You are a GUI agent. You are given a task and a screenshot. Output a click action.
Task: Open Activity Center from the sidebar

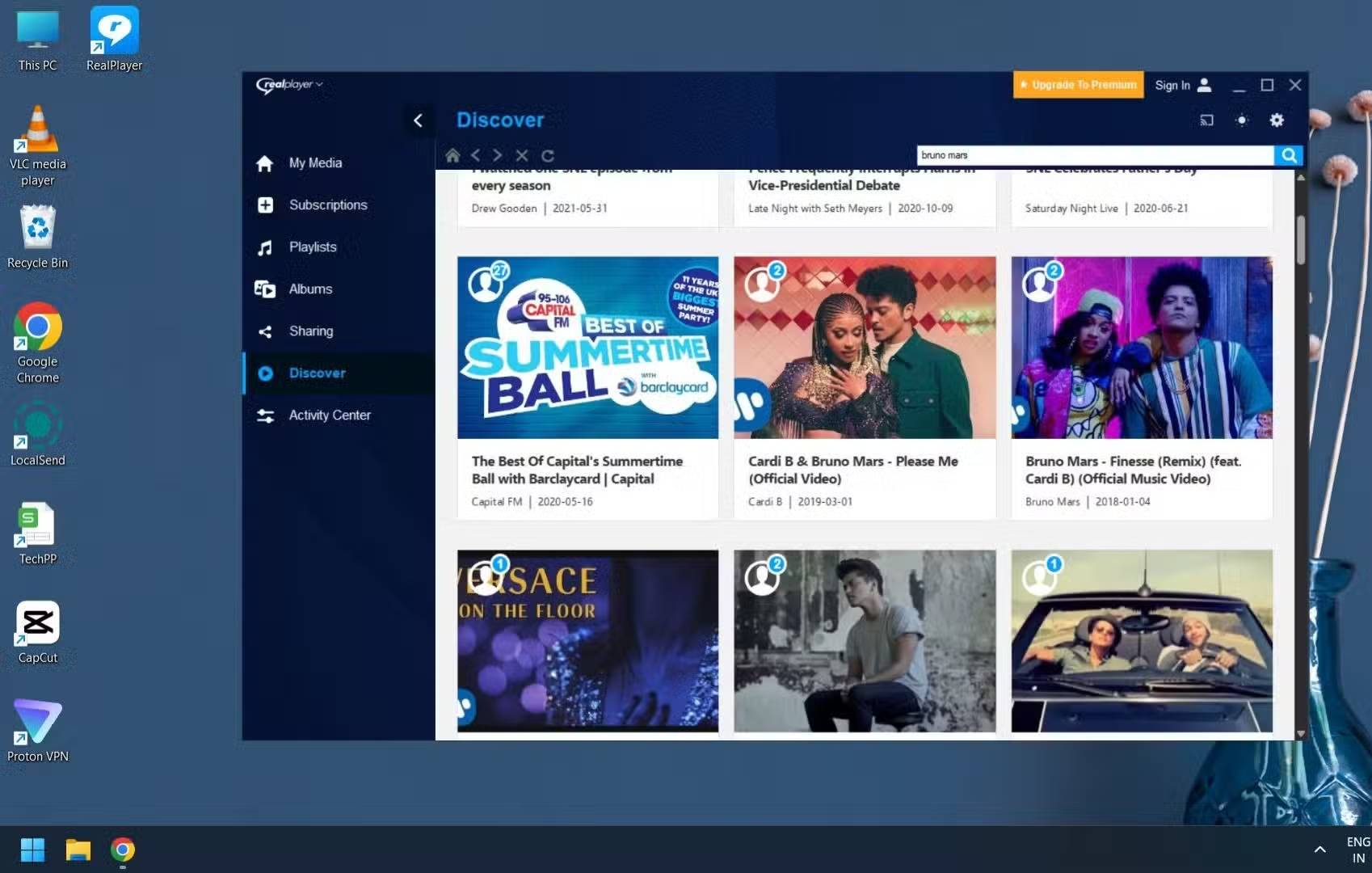click(330, 415)
